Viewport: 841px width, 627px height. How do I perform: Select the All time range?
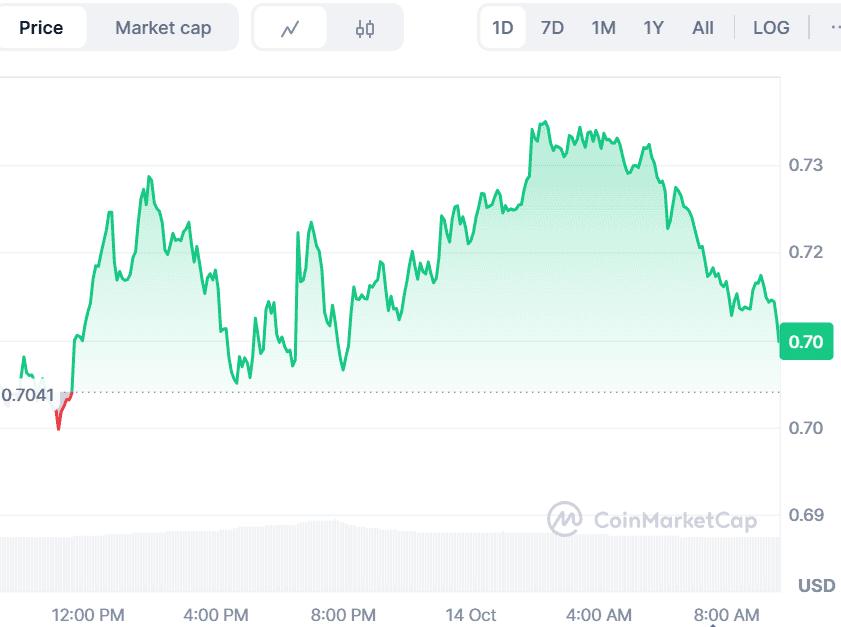[x=703, y=28]
